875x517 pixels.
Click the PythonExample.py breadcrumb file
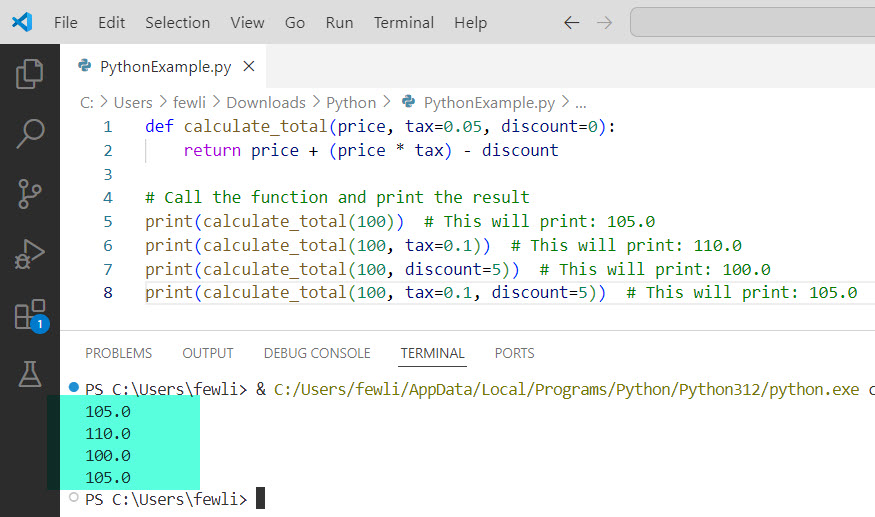(x=489, y=103)
